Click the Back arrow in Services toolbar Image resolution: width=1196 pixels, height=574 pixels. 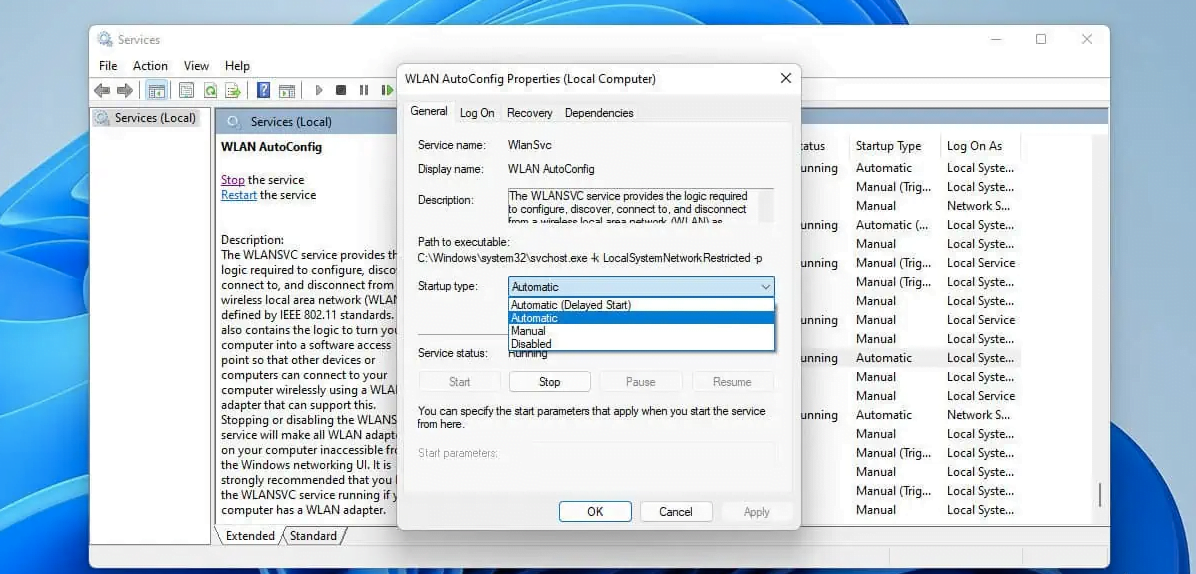[x=102, y=90]
